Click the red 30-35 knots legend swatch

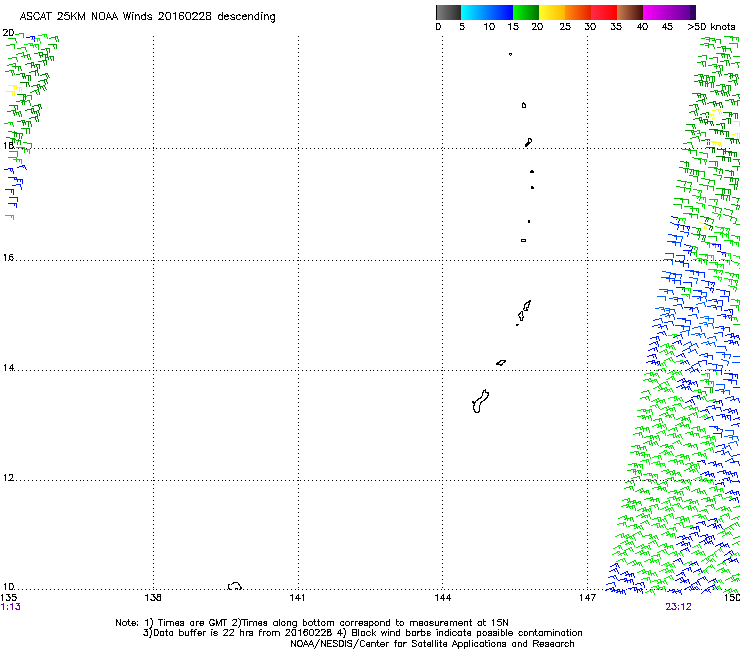click(604, 12)
